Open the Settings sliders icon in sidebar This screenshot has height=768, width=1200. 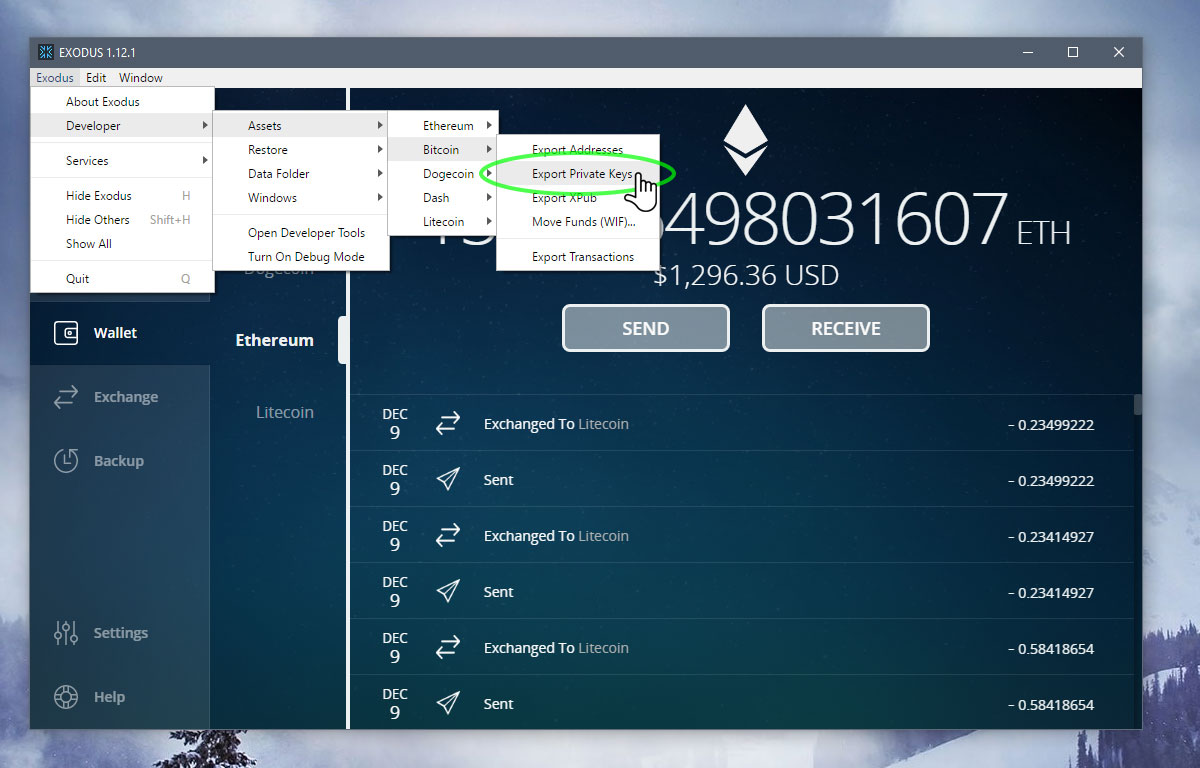66,632
